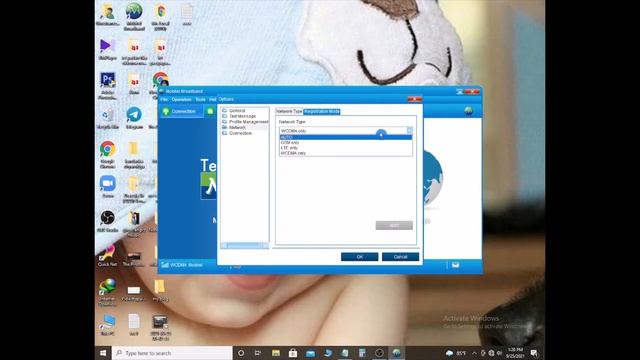Open This PC desktop icon

click(108, 325)
